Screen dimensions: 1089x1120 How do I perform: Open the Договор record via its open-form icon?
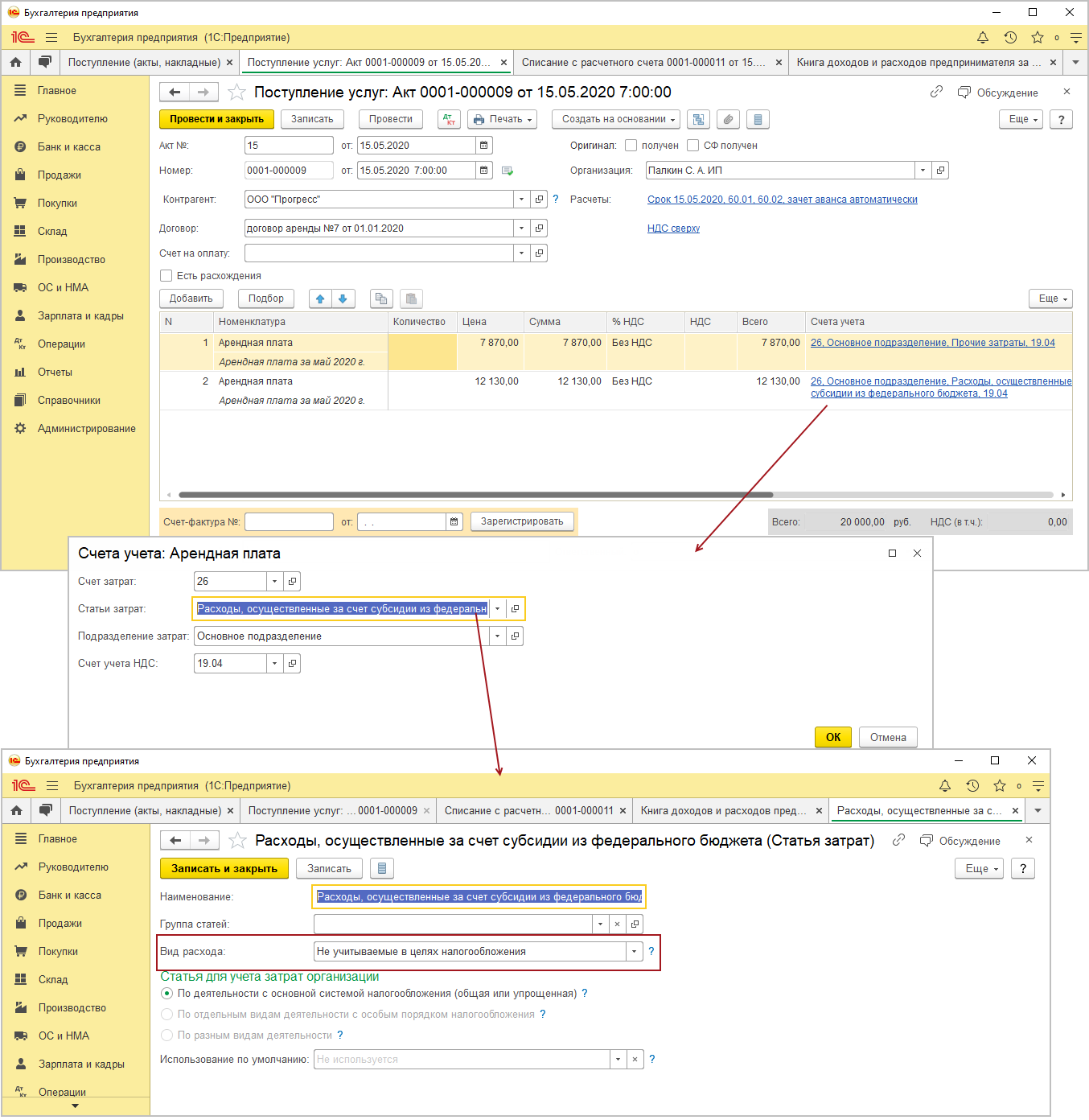pyautogui.click(x=540, y=229)
